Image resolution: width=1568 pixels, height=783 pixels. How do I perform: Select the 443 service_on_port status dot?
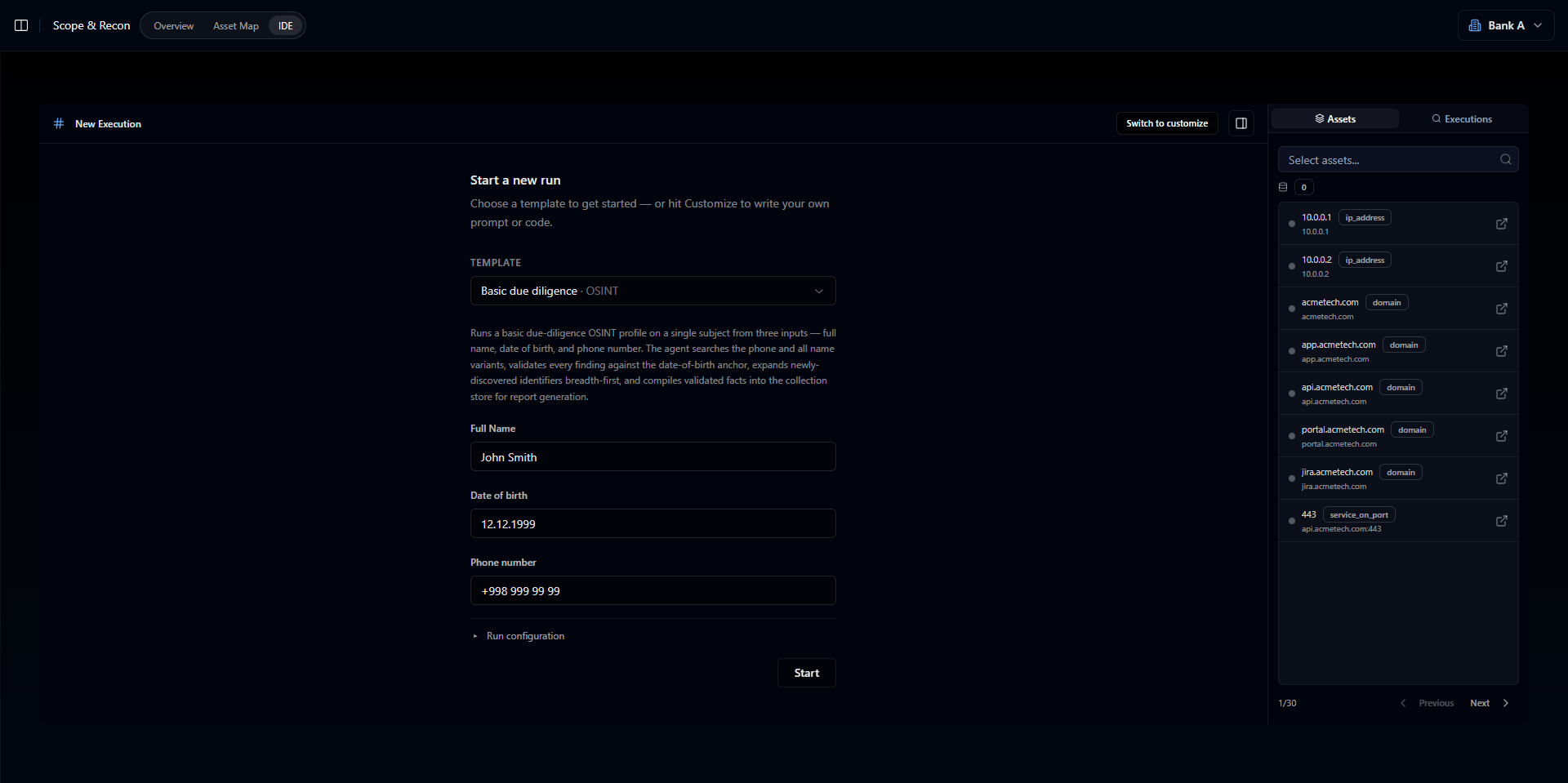[1291, 521]
